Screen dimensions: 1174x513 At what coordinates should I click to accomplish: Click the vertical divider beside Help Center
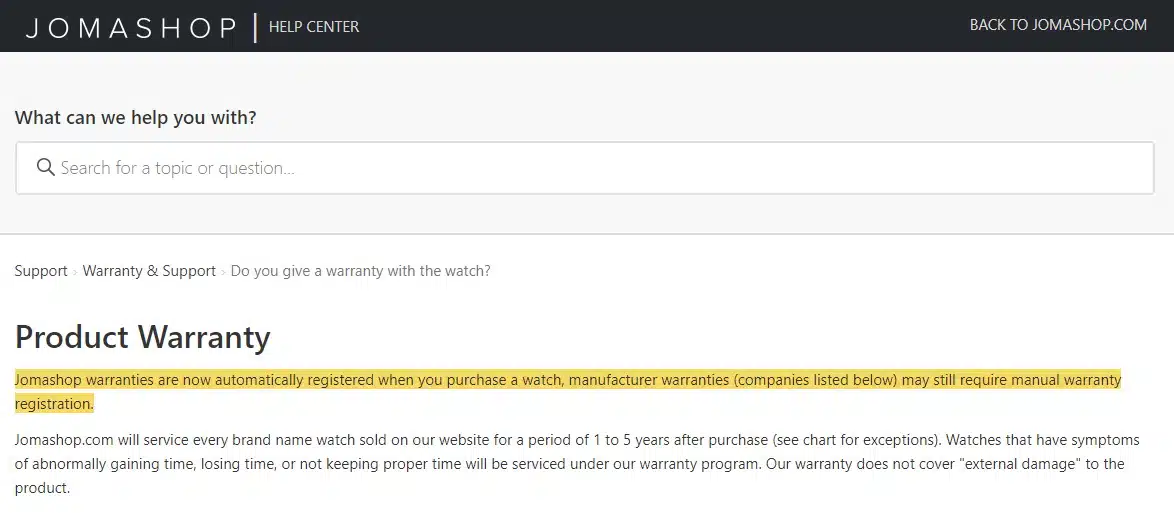click(255, 28)
